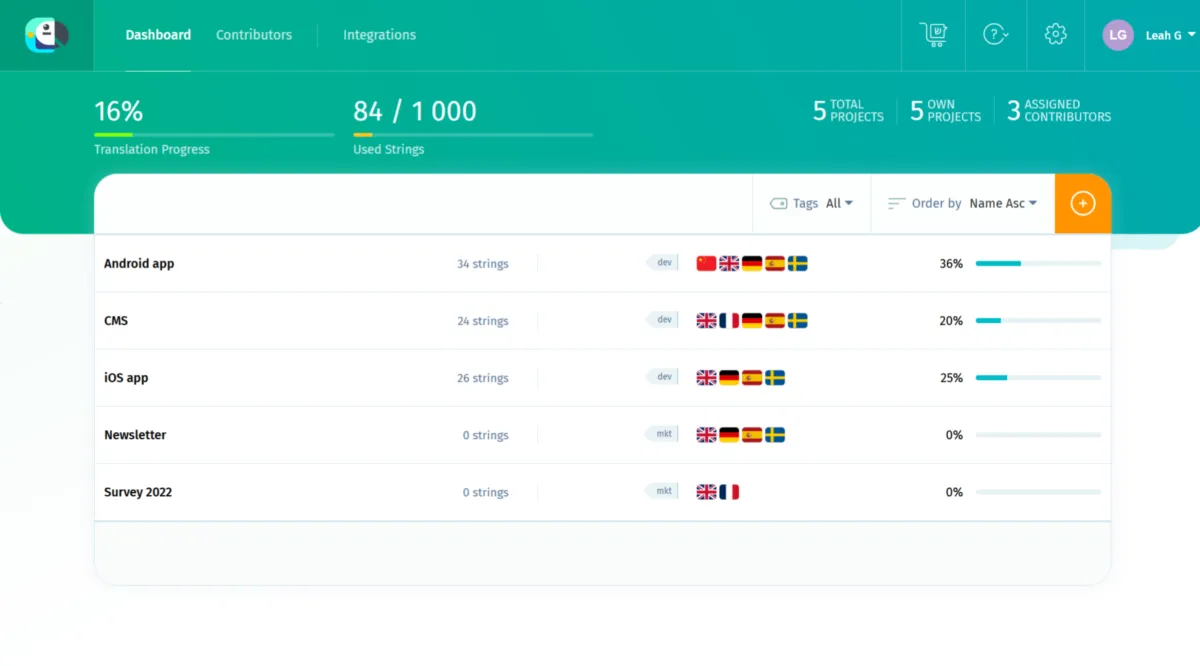This screenshot has height=666, width=1200.
Task: Click the 36% value in Android row
Action: coord(951,264)
